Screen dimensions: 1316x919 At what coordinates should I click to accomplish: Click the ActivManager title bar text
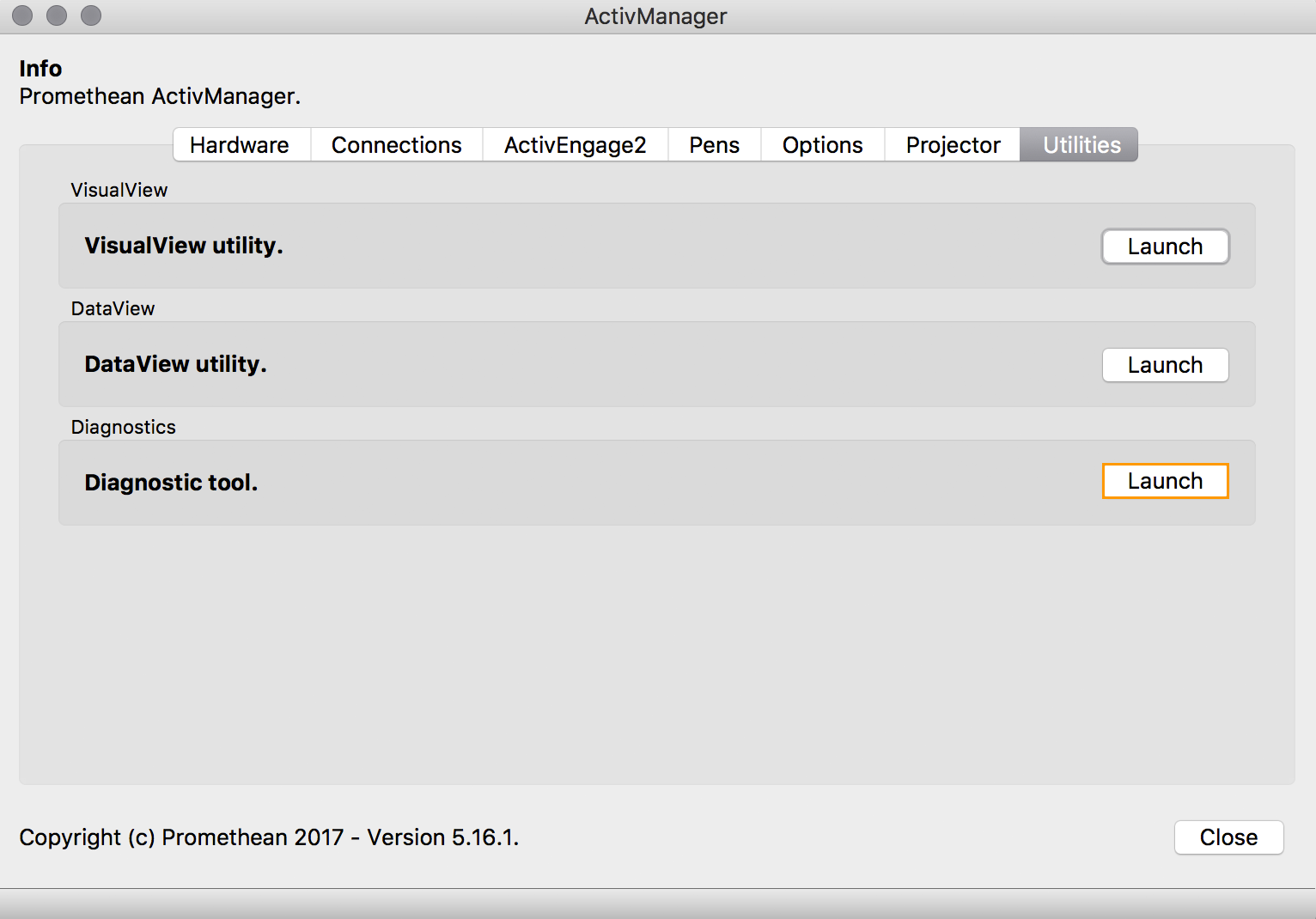point(655,15)
